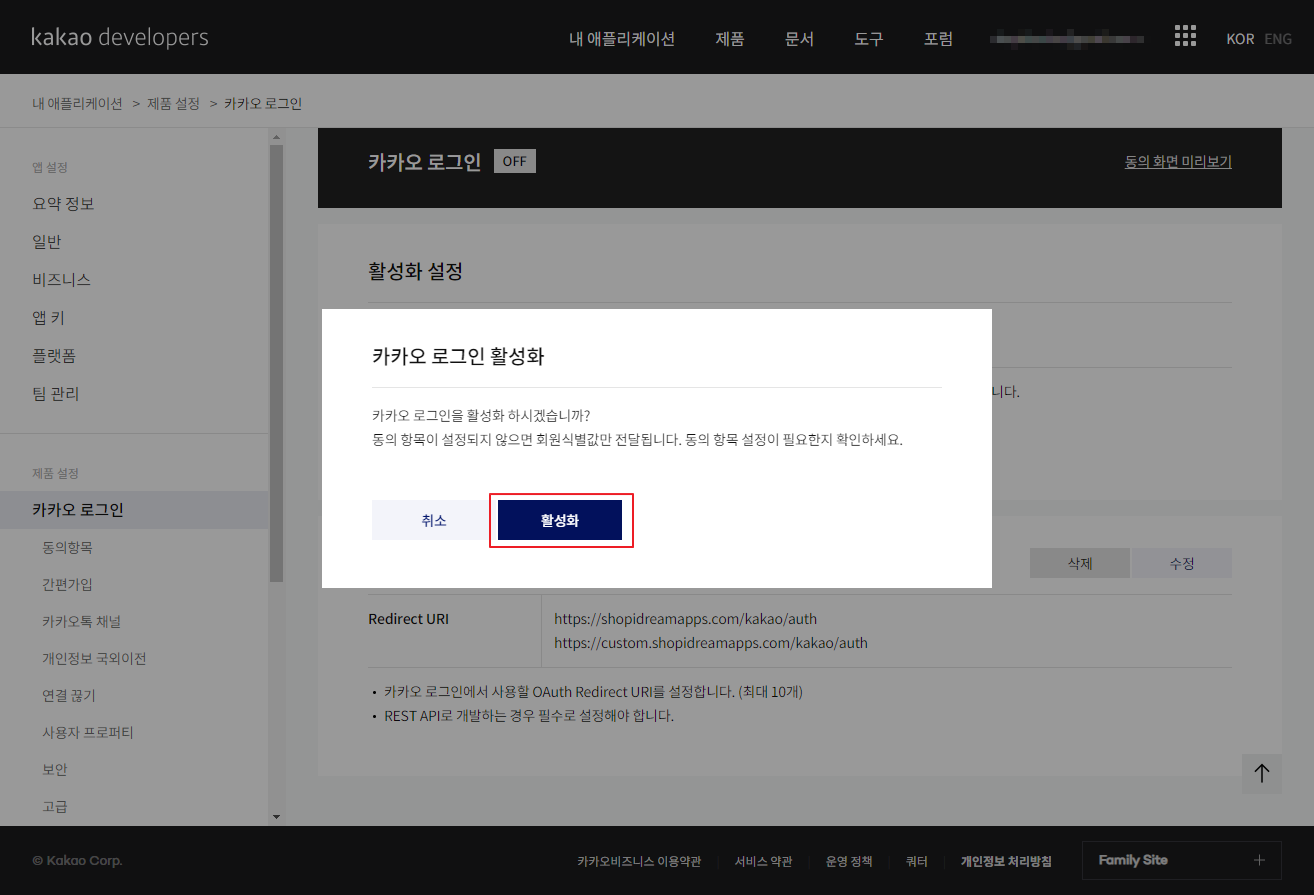Open 연결 끊기 sidebar submenu
This screenshot has height=895, width=1314.
point(69,696)
